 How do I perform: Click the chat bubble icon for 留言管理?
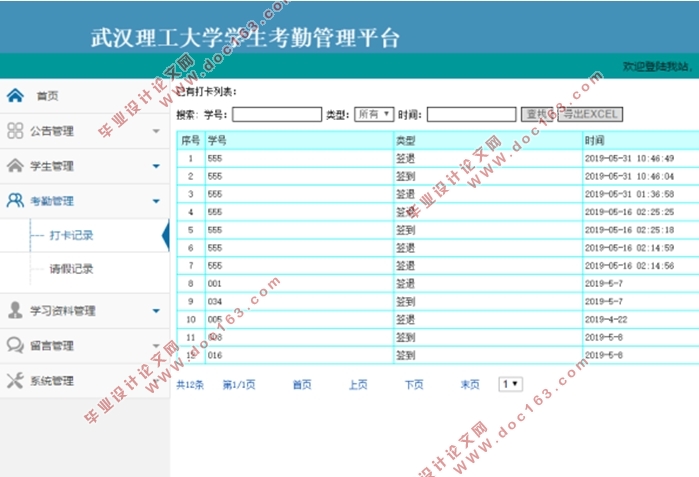15,345
